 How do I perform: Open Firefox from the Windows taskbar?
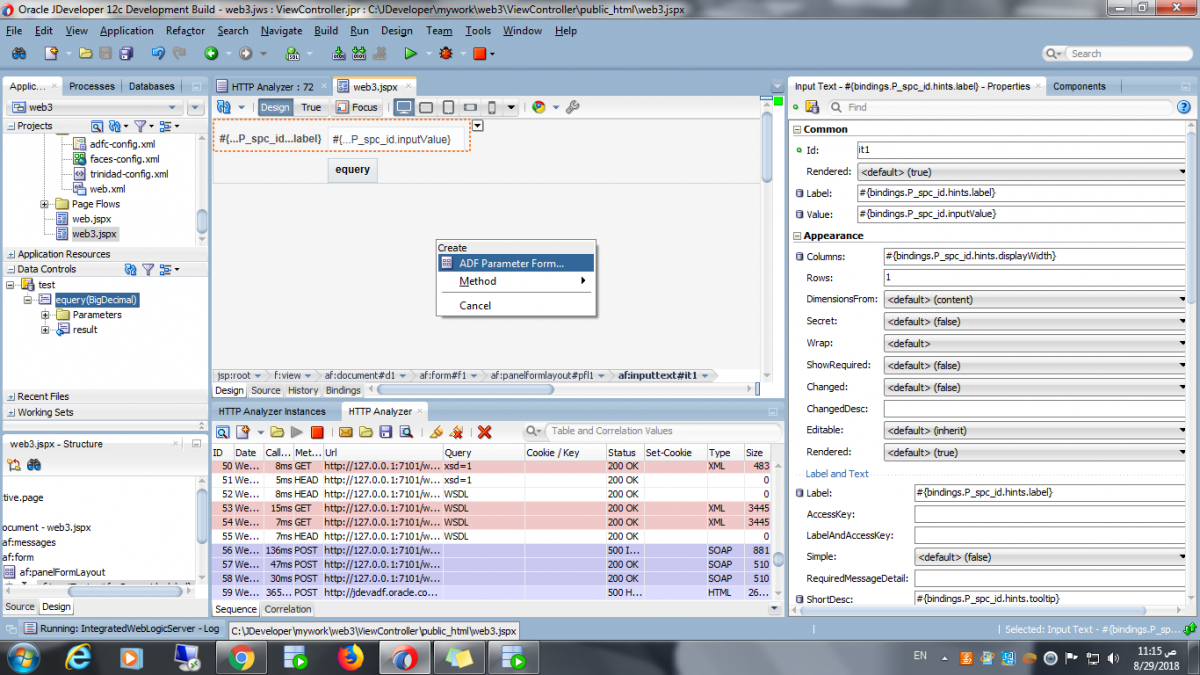coord(350,657)
